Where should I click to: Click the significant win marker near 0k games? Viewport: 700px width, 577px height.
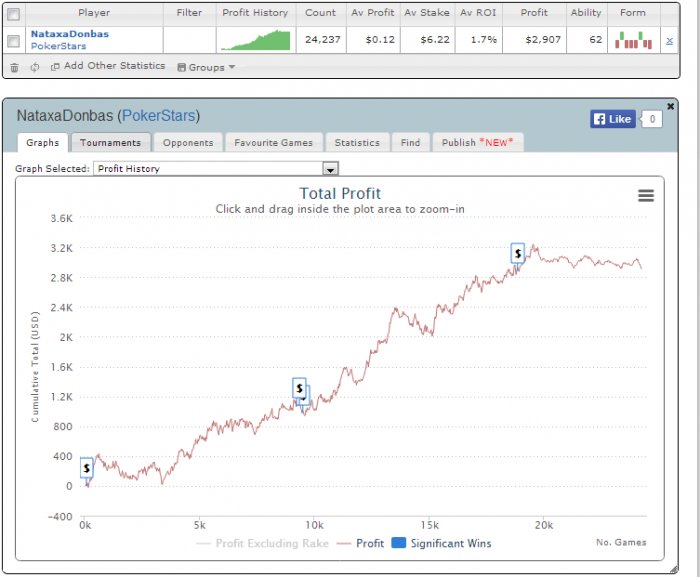pyautogui.click(x=87, y=468)
